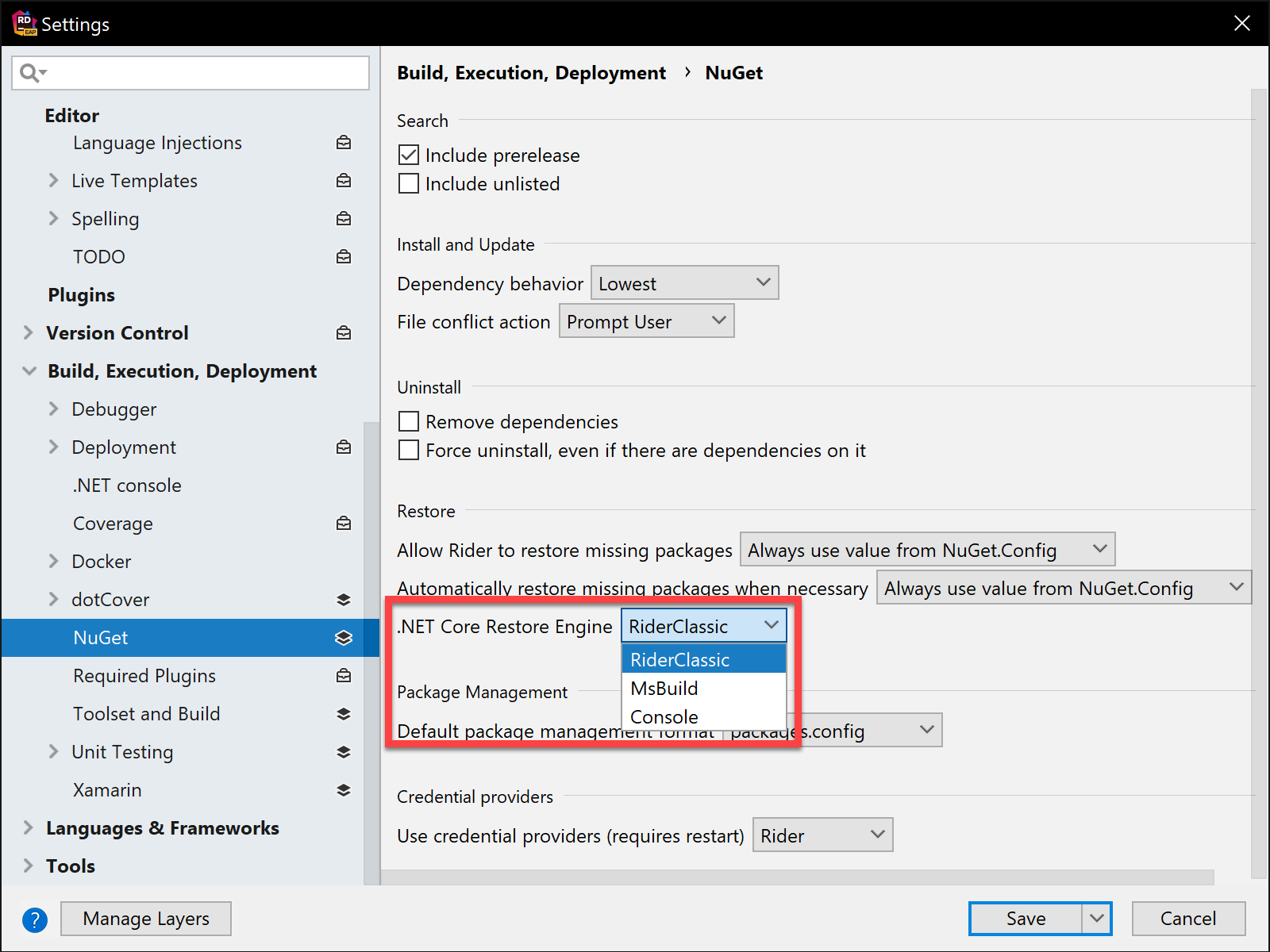Click stacked layers icon beside Toolset and Build
The height and width of the screenshot is (952, 1270).
pos(344,714)
